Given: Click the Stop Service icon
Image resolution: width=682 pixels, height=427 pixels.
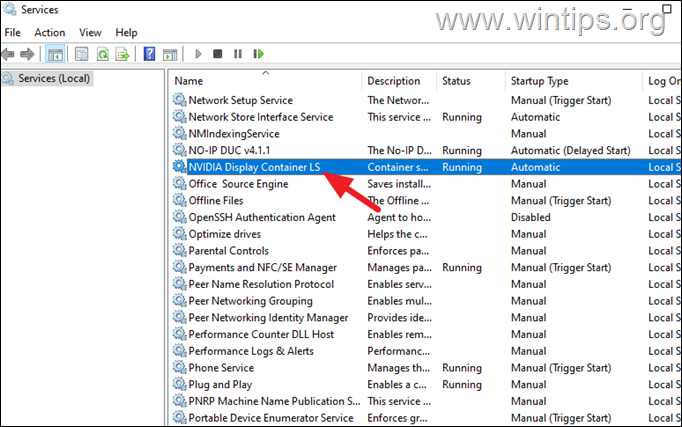Looking at the screenshot, I should 217,54.
